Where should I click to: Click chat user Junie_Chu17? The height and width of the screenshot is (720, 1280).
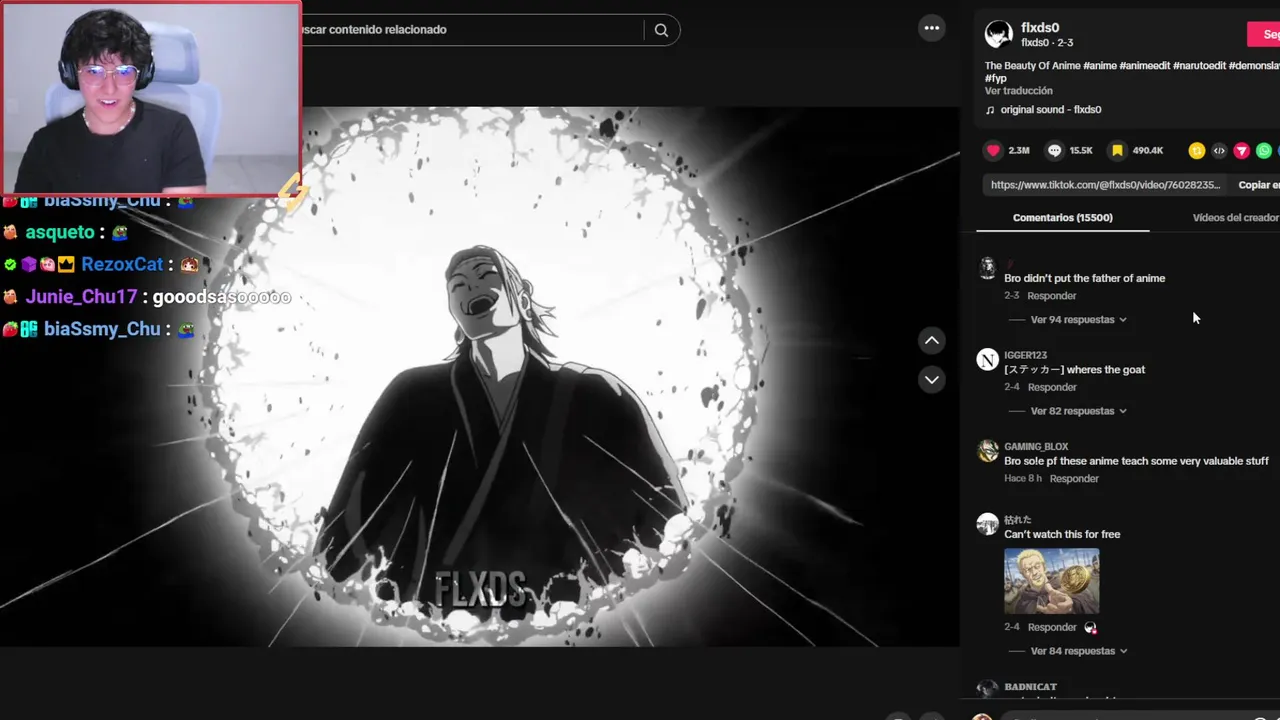81,297
